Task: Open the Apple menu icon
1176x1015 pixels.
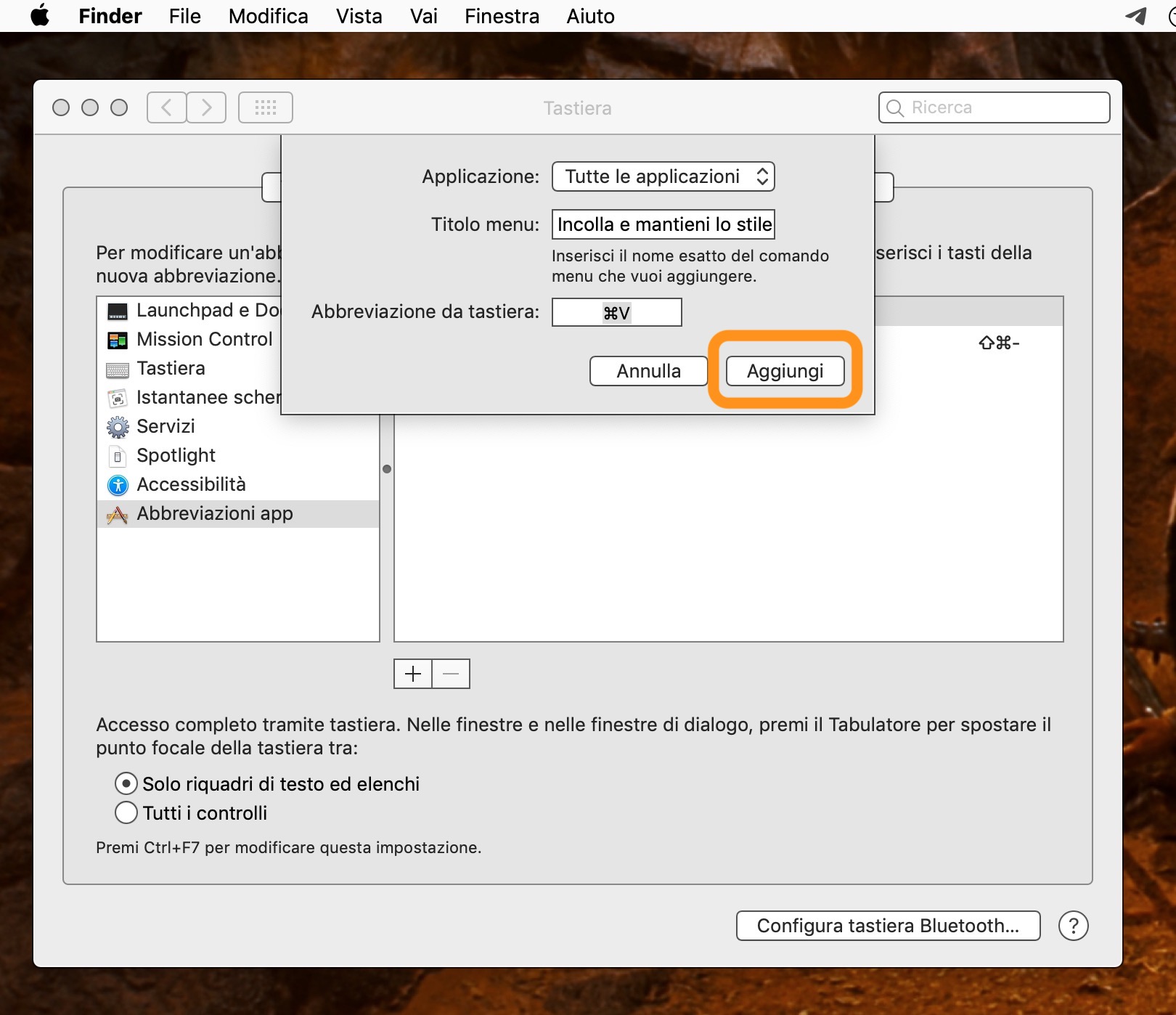Action: tap(41, 16)
